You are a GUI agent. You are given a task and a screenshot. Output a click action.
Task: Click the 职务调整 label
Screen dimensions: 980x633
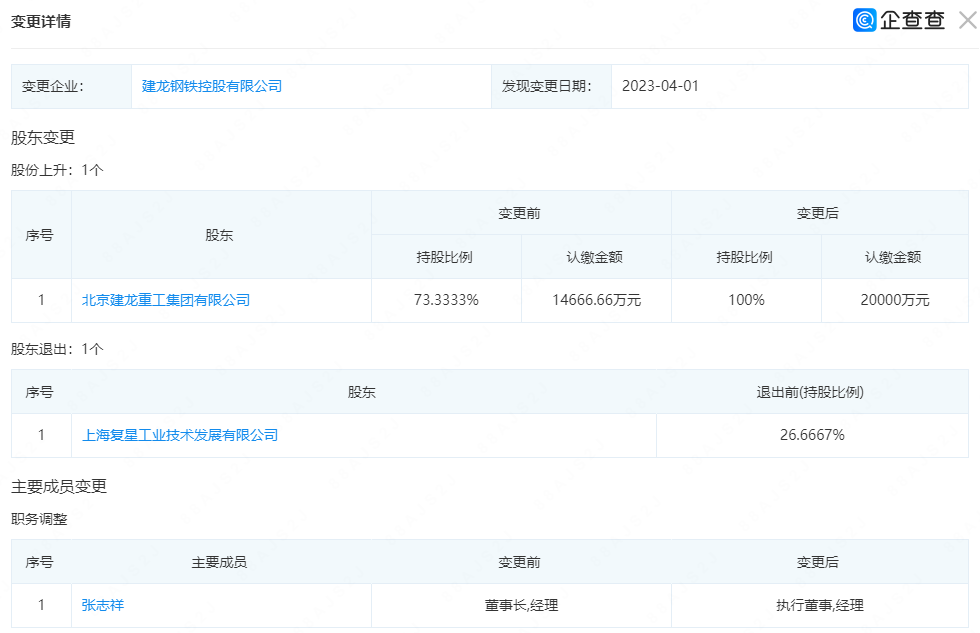39,519
